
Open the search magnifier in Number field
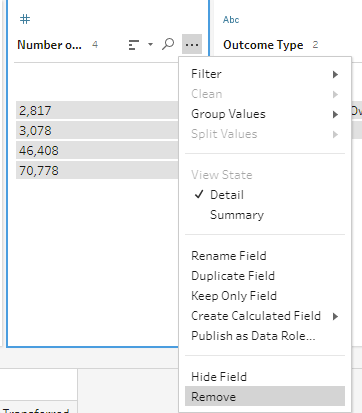pos(168,44)
